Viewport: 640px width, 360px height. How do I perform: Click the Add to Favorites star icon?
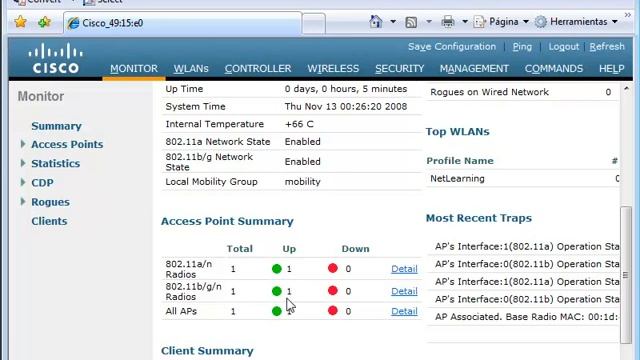tap(44, 22)
